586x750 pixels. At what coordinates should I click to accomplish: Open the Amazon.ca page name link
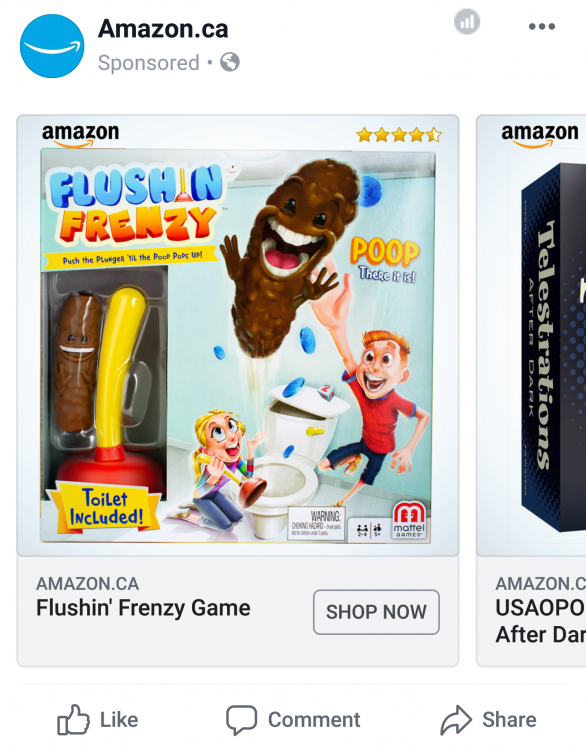[163, 29]
